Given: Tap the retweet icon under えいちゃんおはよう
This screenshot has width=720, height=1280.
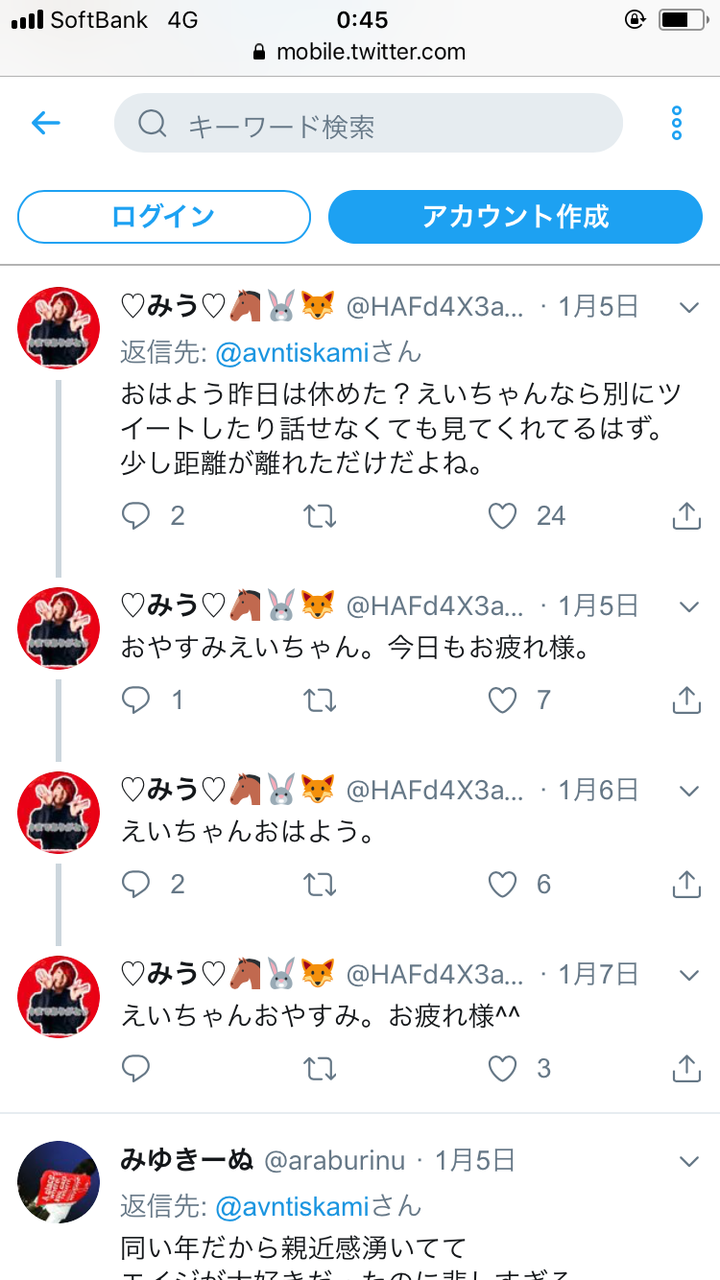Looking at the screenshot, I should click(318, 884).
